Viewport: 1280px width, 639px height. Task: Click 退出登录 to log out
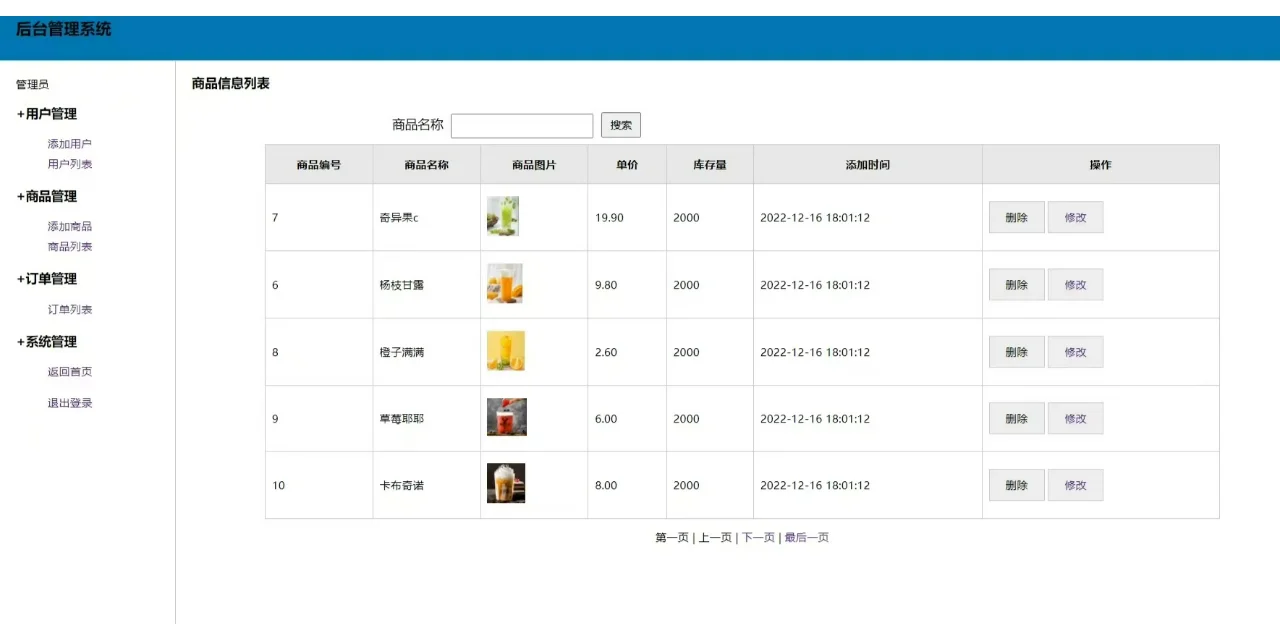point(69,402)
